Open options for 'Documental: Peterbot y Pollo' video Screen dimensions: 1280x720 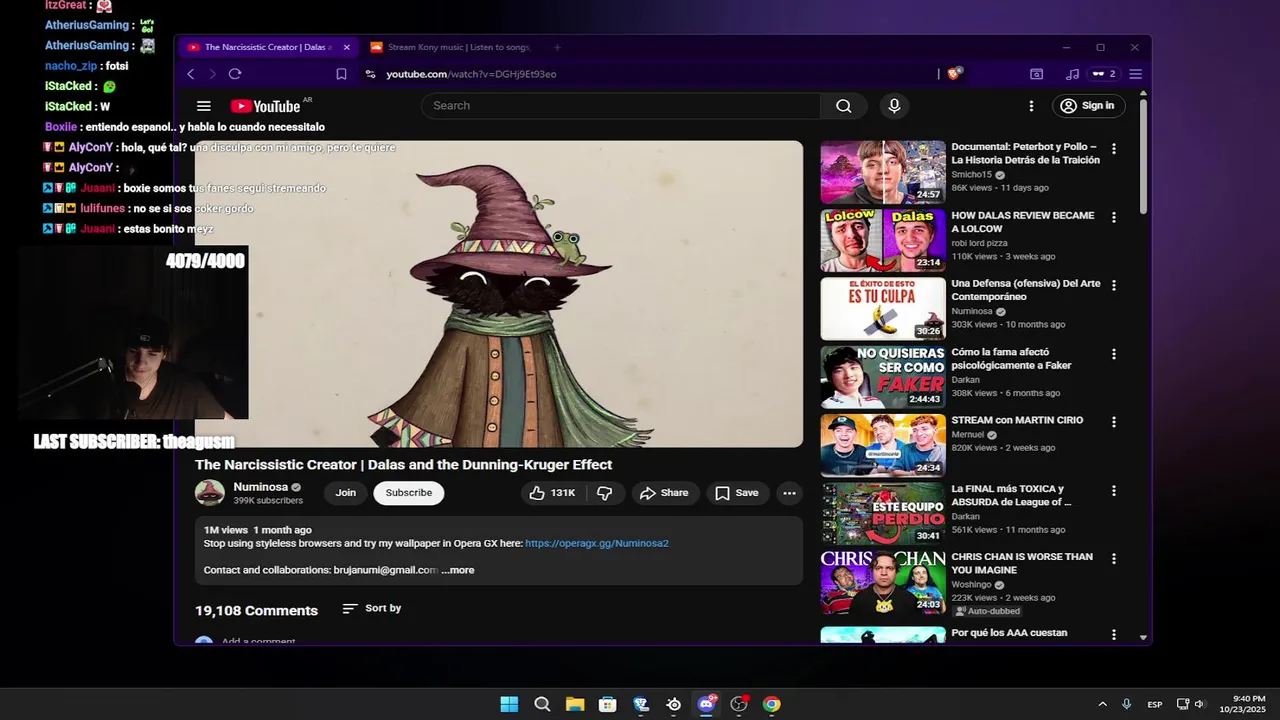pyautogui.click(x=1114, y=149)
